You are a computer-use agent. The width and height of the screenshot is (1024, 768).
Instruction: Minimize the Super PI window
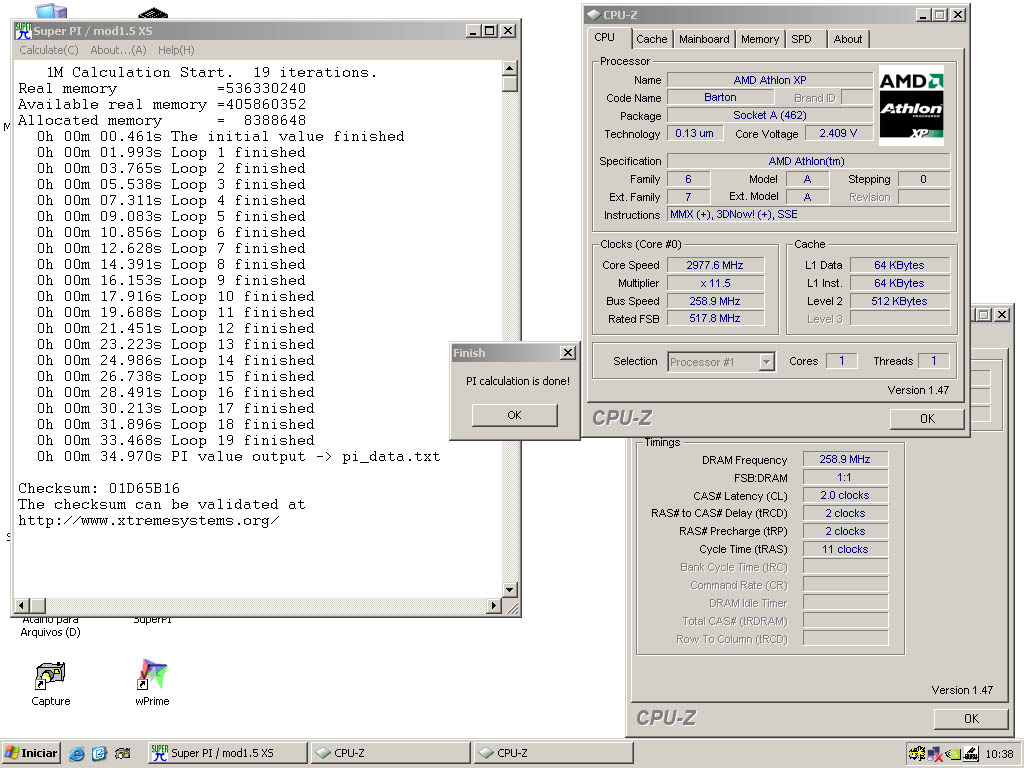(x=473, y=31)
